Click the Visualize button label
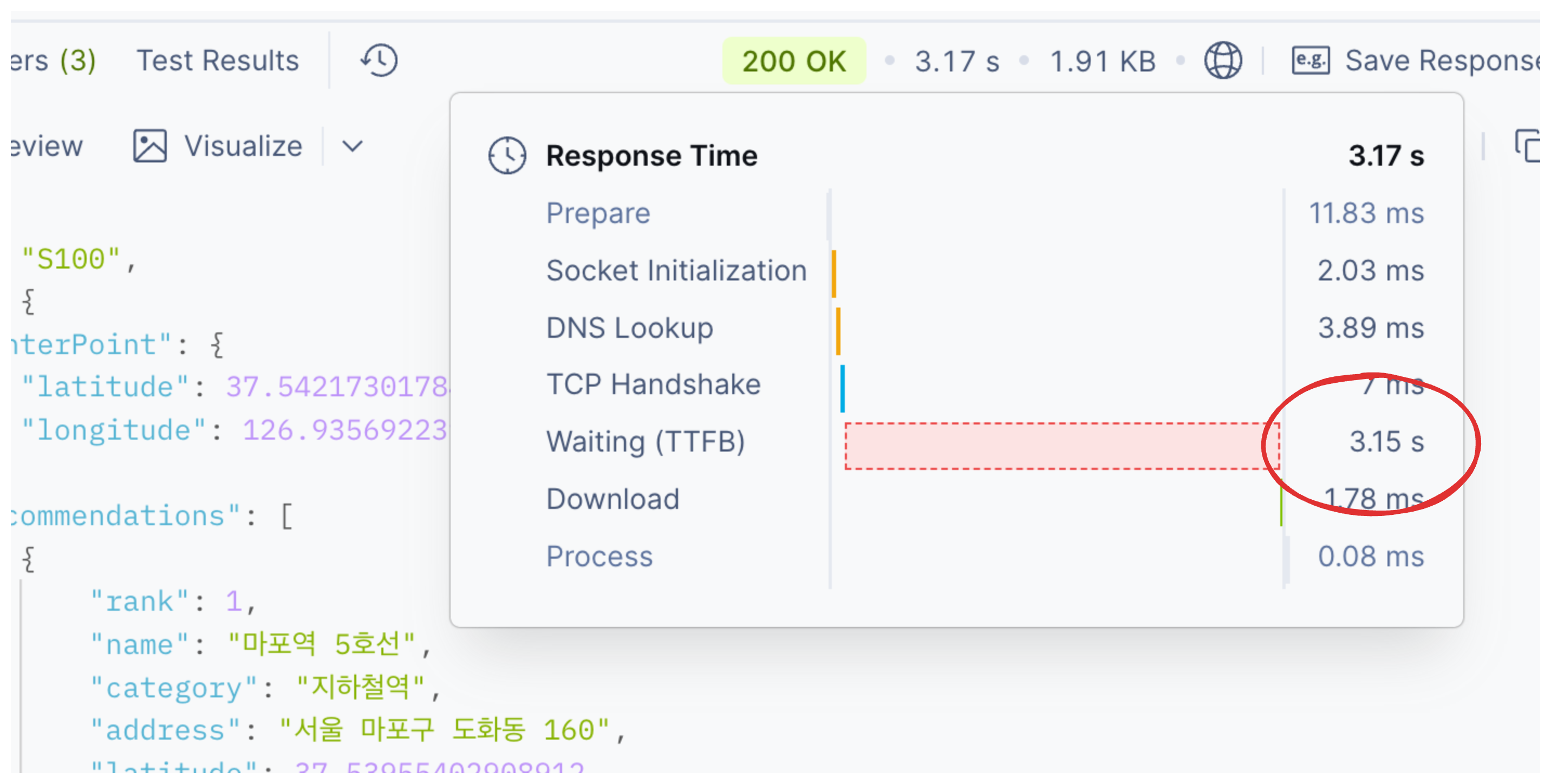The height and width of the screenshot is (784, 1551). [x=243, y=146]
